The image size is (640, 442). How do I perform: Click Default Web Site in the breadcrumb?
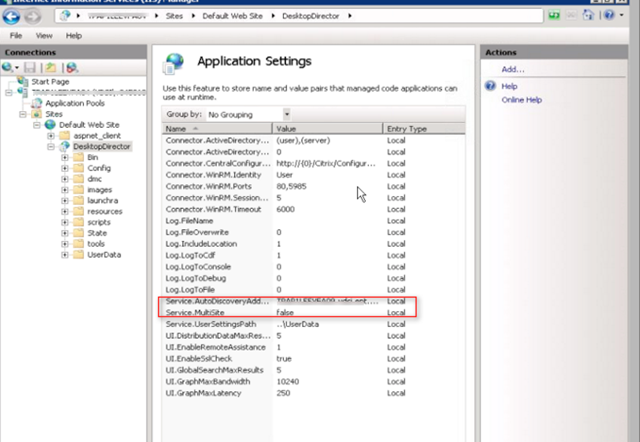[232, 16]
